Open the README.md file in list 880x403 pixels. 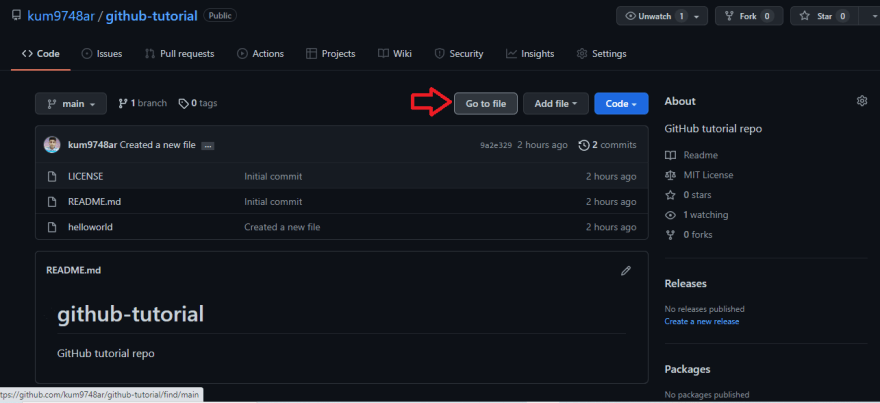pyautogui.click(x=94, y=202)
